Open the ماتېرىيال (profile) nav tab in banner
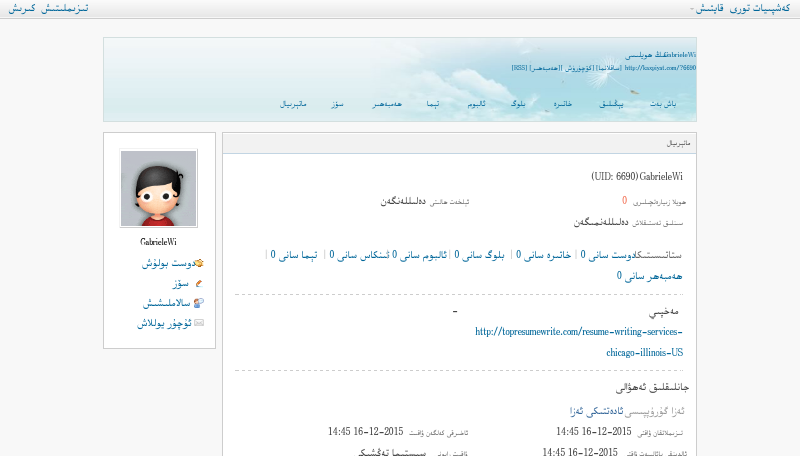The height and width of the screenshot is (456, 800). tap(293, 104)
